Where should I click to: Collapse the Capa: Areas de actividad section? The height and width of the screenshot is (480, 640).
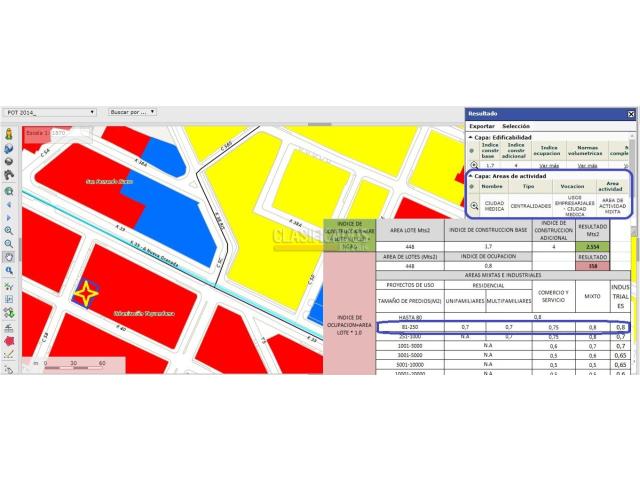coord(471,175)
